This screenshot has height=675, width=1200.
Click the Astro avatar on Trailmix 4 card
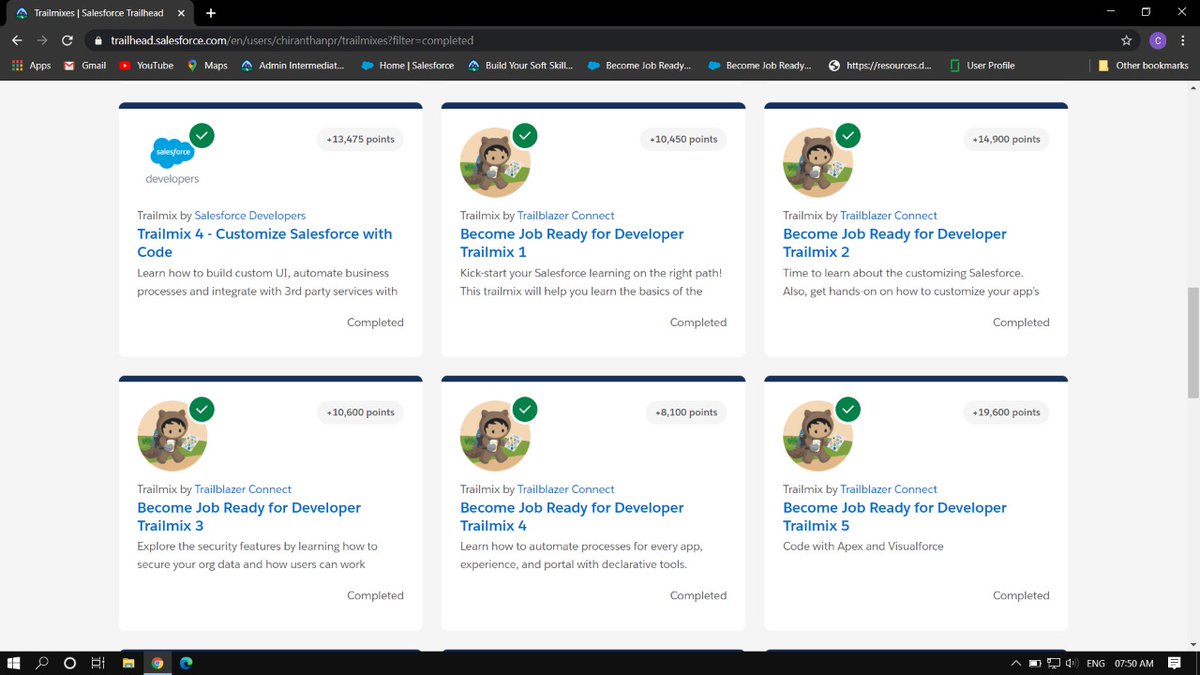[495, 435]
